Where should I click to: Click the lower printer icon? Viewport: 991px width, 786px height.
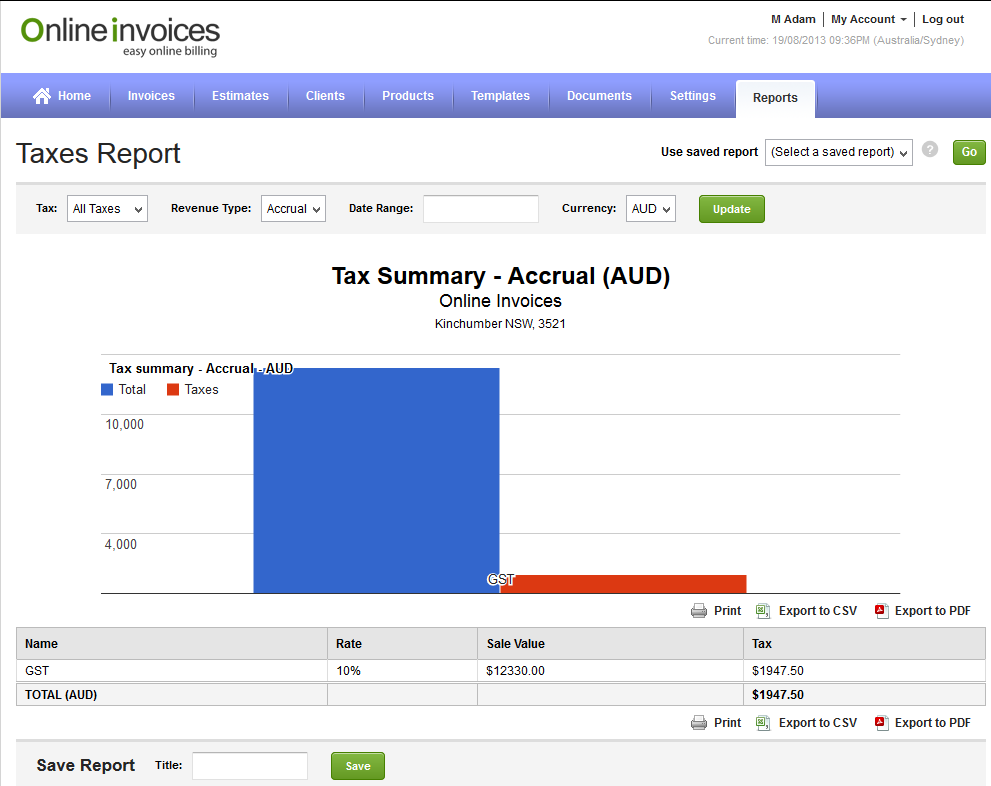[x=699, y=723]
